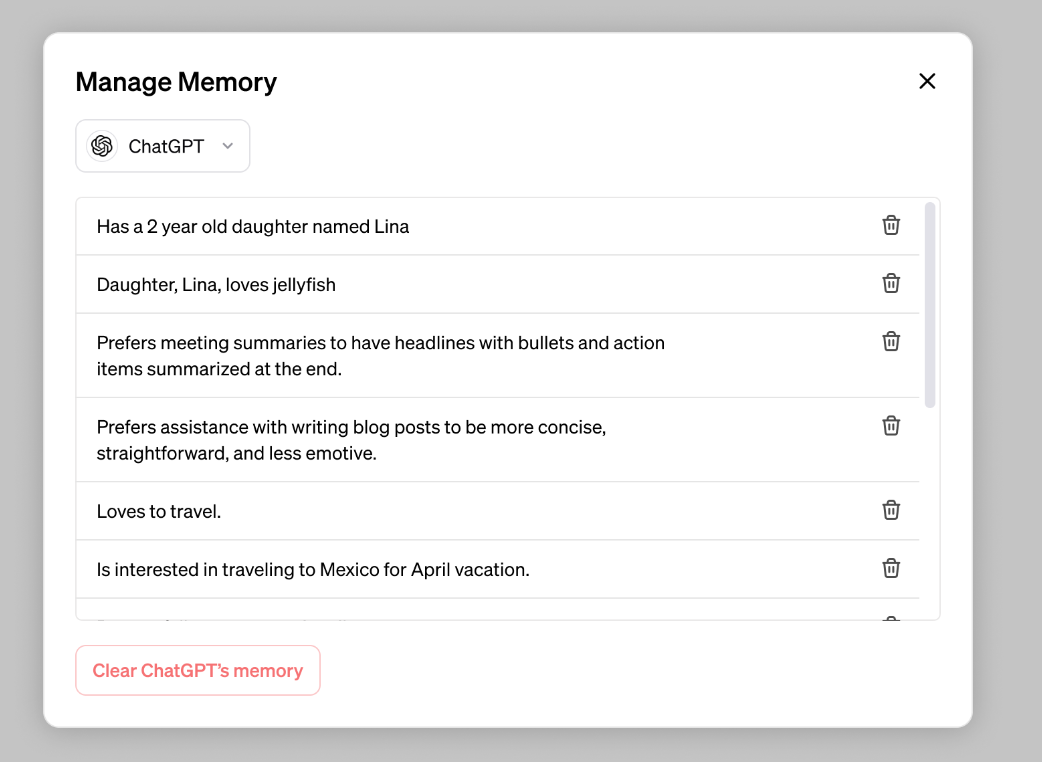1042x762 pixels.
Task: Close the Manage Memory dialog
Action: point(927,81)
